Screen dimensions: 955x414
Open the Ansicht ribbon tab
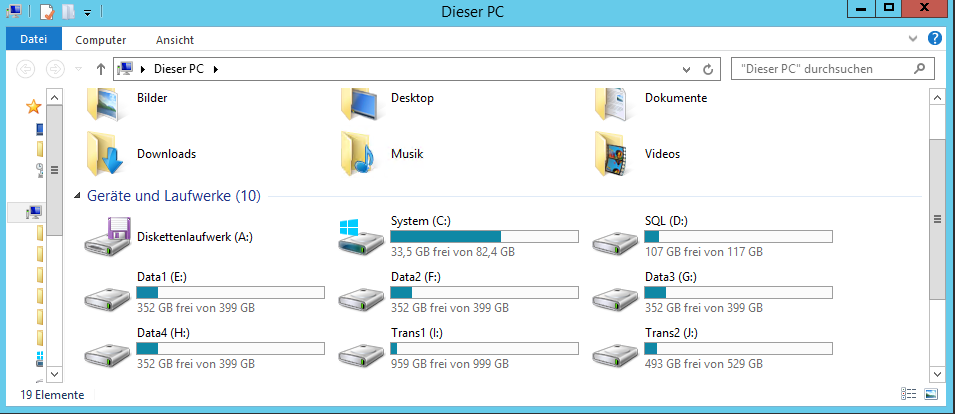click(175, 40)
